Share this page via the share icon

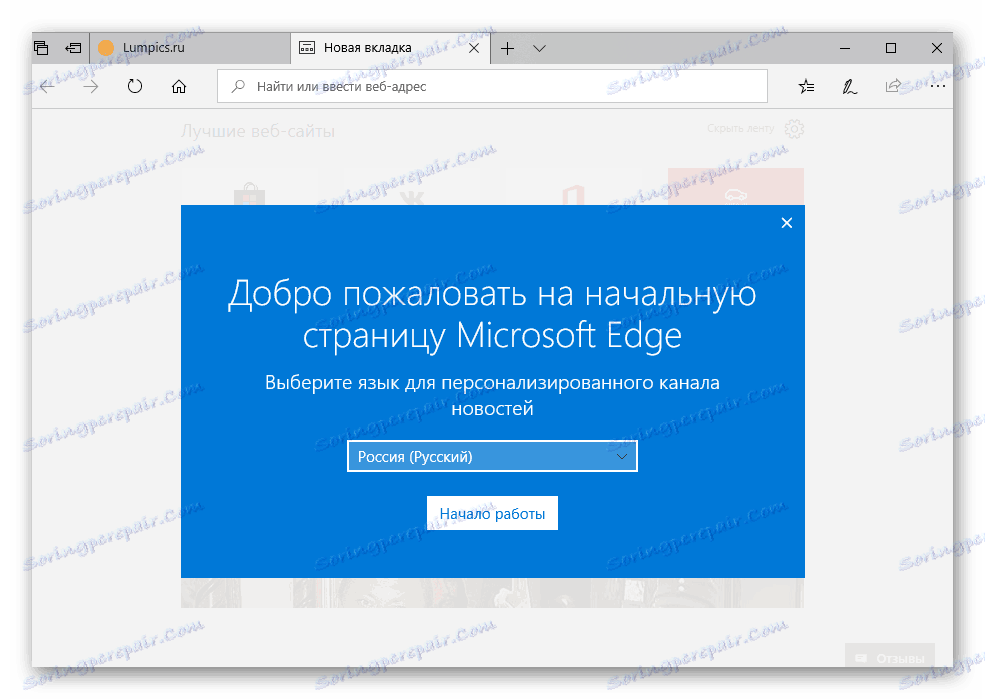(x=893, y=86)
